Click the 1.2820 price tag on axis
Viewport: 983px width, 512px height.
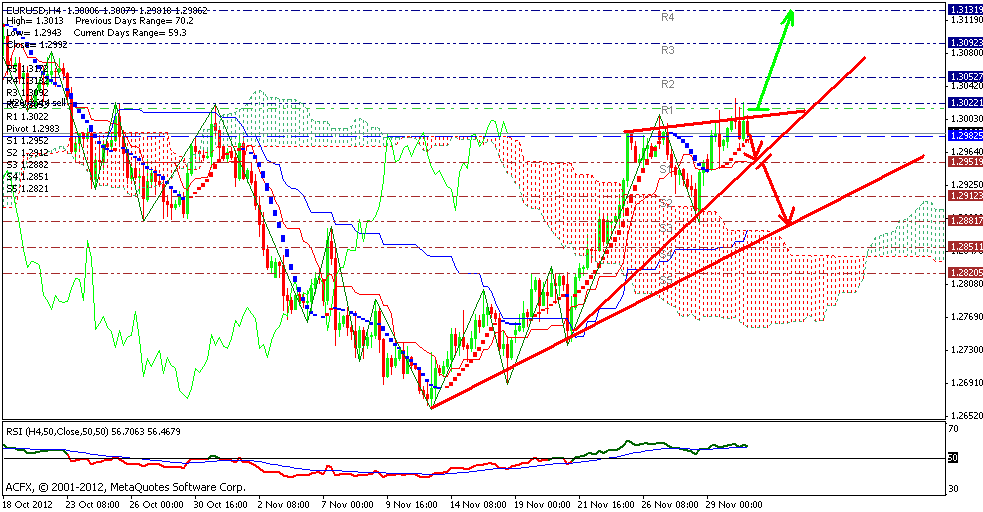(964, 272)
